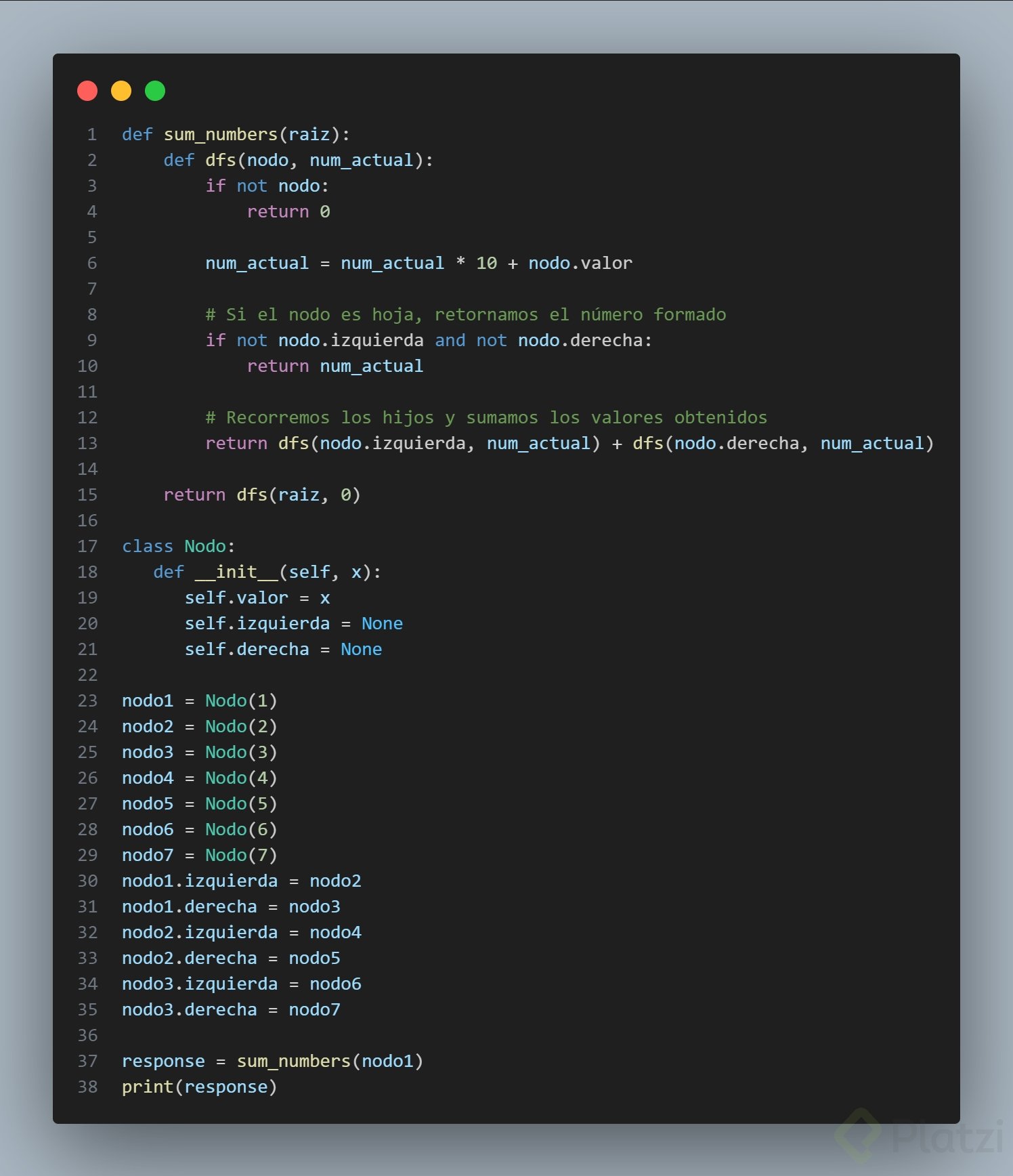Click the 'return dfs(nodo.izquierda, num_actual)' line
Screen dimensions: 1013x1176
(569, 443)
